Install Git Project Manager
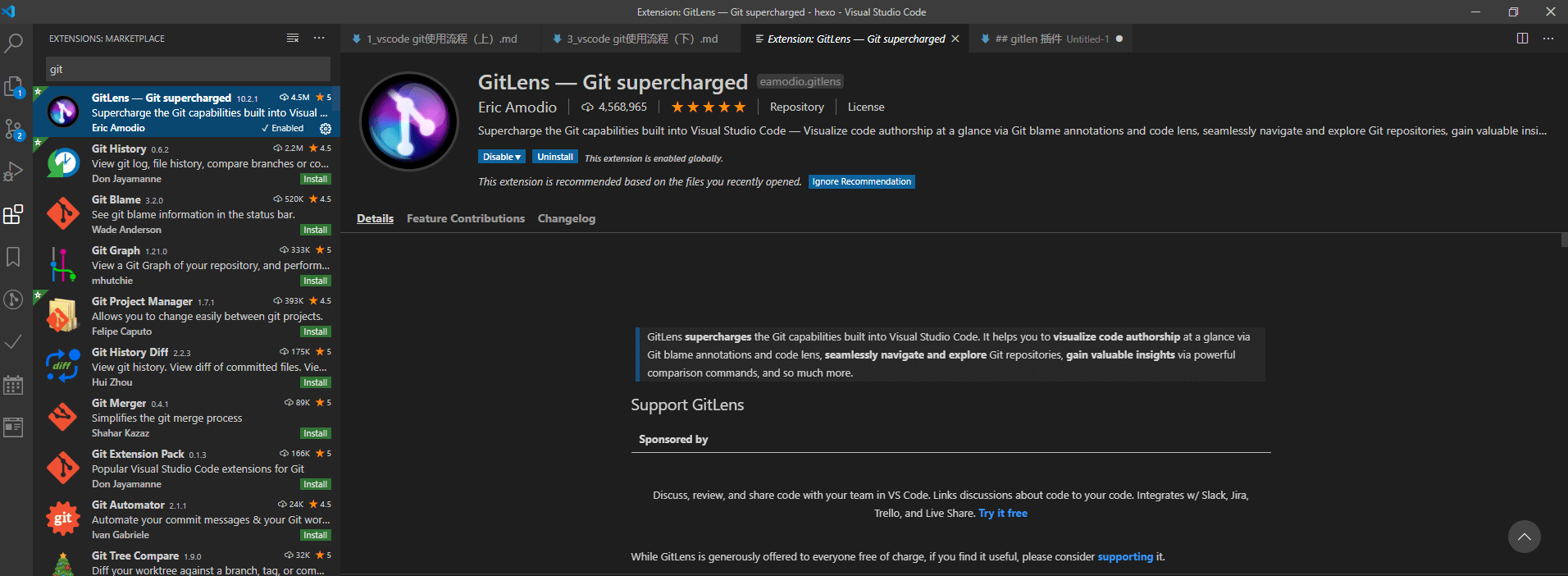The height and width of the screenshot is (576, 1568). [x=315, y=331]
